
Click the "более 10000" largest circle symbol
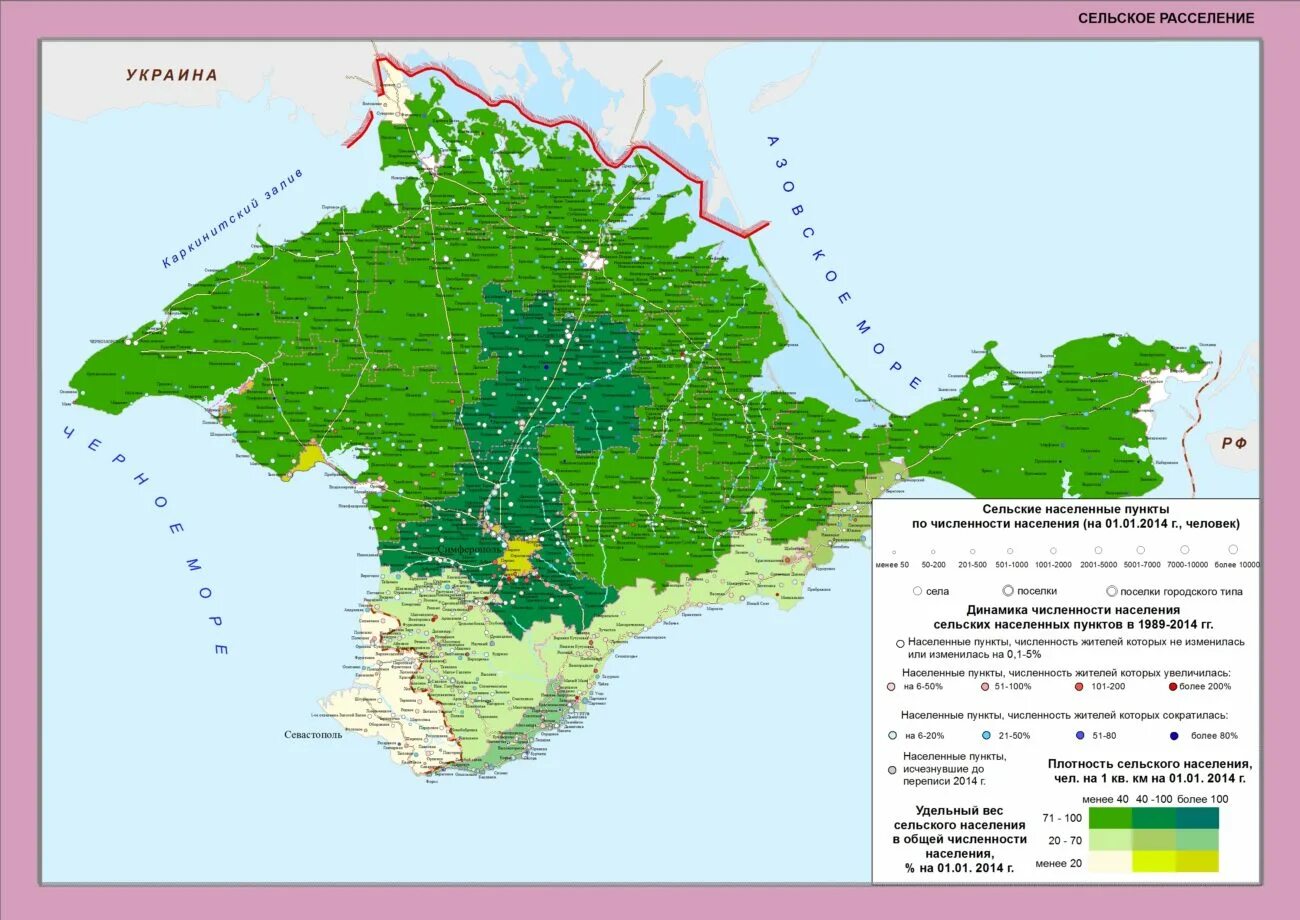coord(1232,552)
